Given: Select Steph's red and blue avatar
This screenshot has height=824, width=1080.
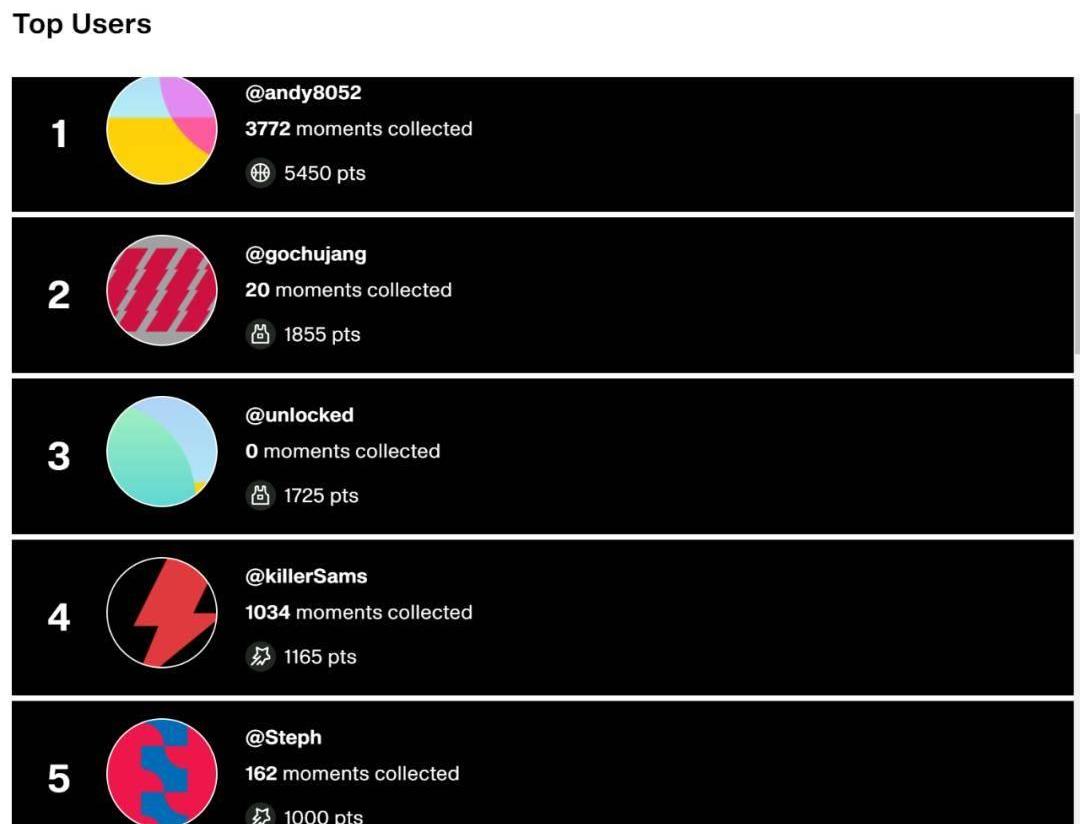Looking at the screenshot, I should coord(162,772).
